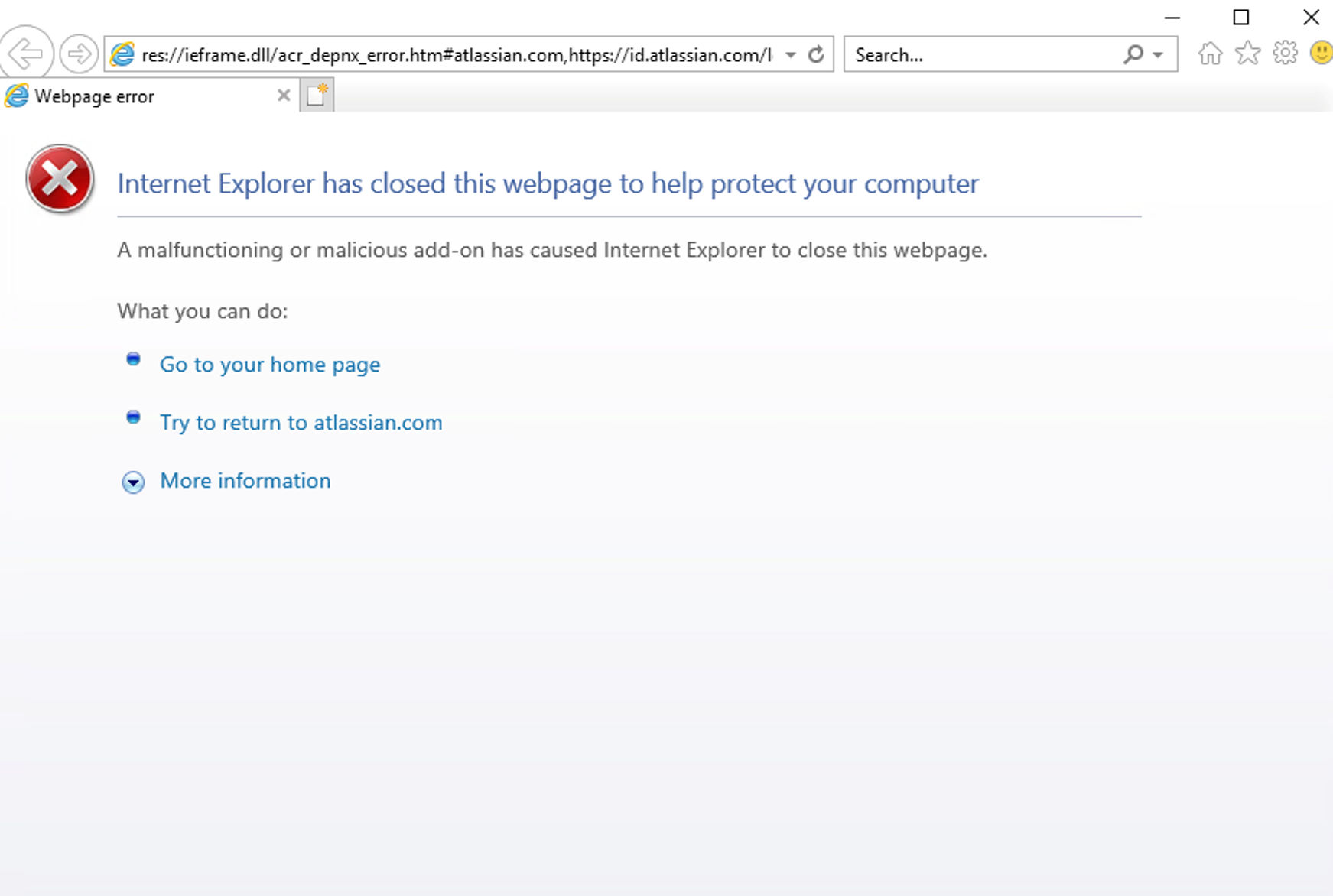Click inside the address bar URL
This screenshot has width=1333, height=896.
tap(457, 55)
